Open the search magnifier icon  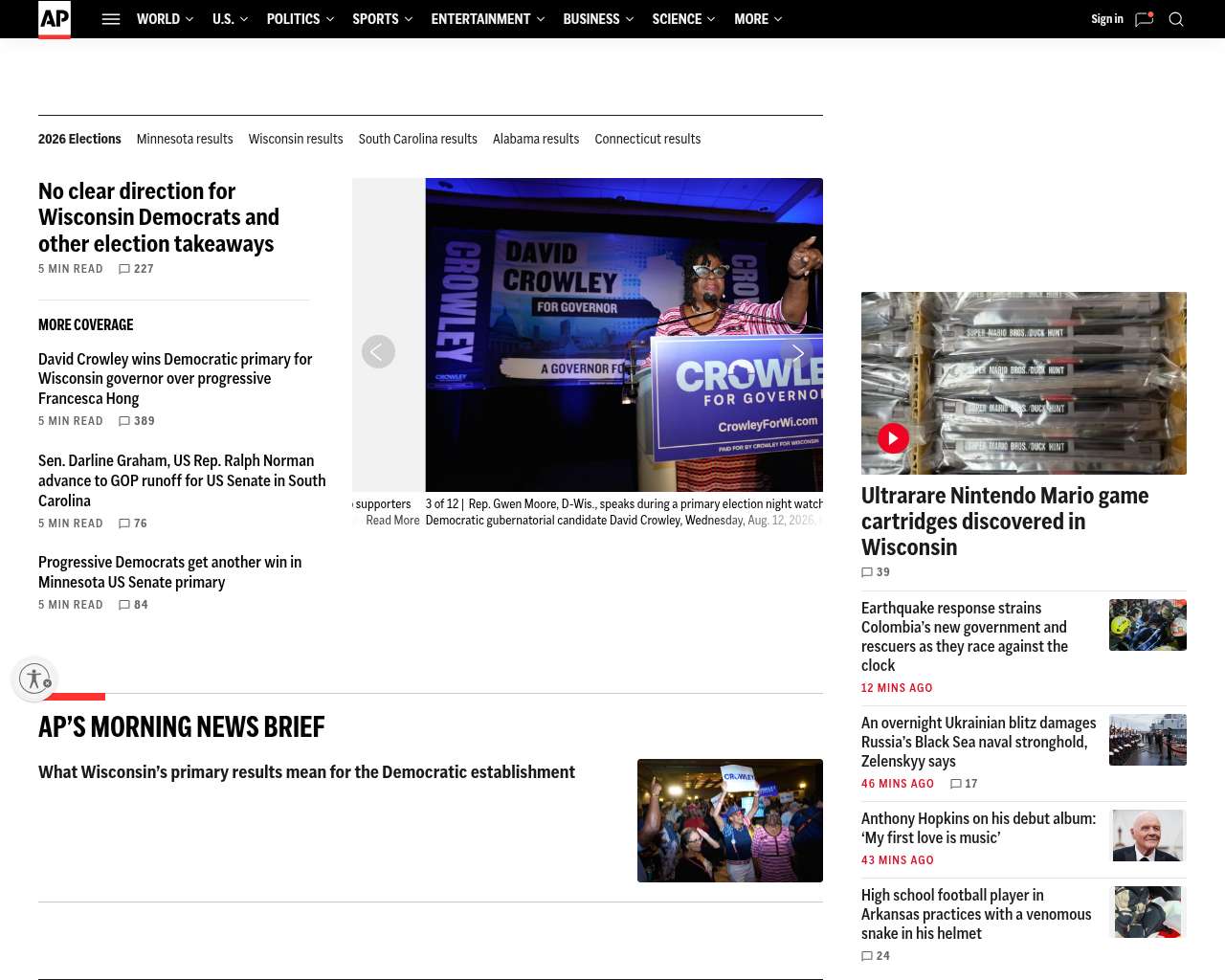tap(1176, 19)
